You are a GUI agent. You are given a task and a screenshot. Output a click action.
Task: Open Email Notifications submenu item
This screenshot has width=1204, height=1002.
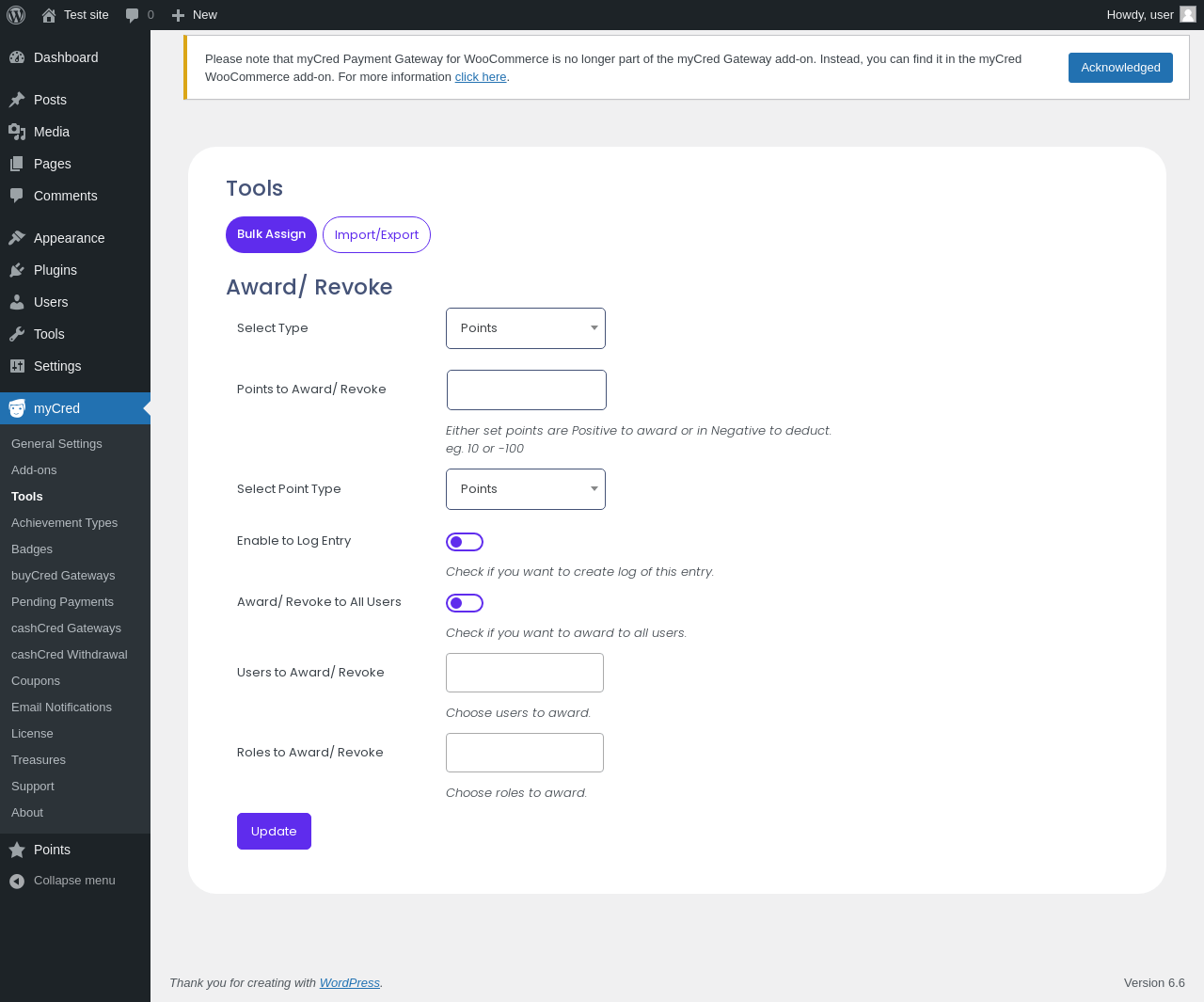61,708
